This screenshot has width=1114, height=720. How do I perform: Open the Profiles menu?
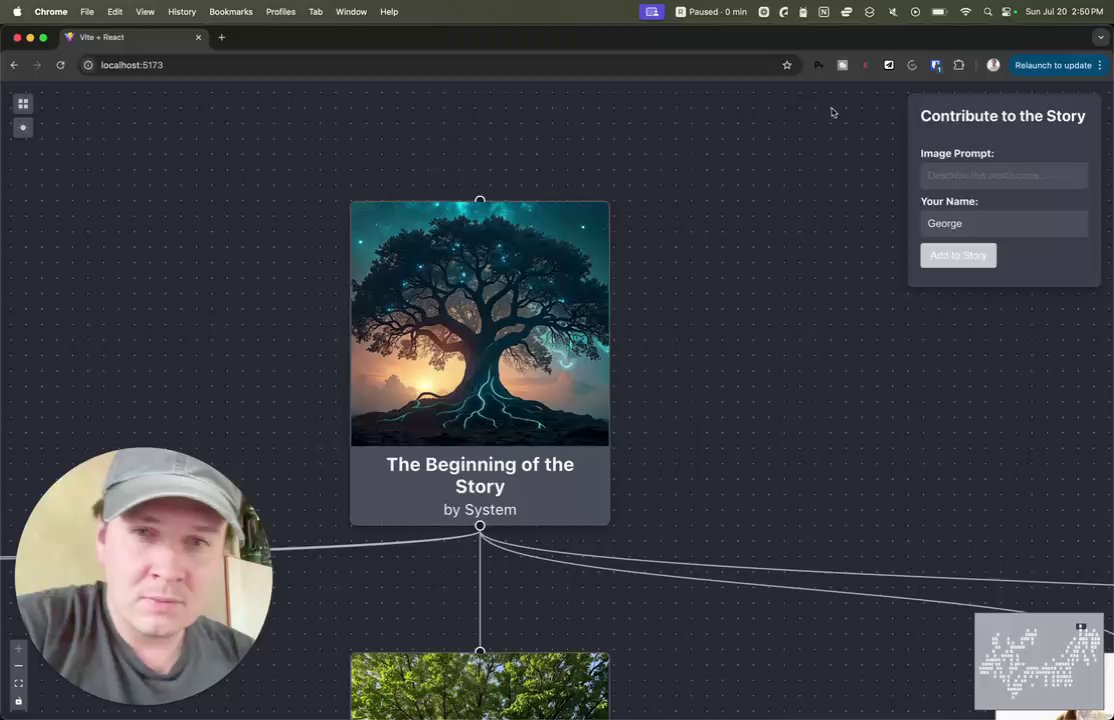tap(281, 11)
